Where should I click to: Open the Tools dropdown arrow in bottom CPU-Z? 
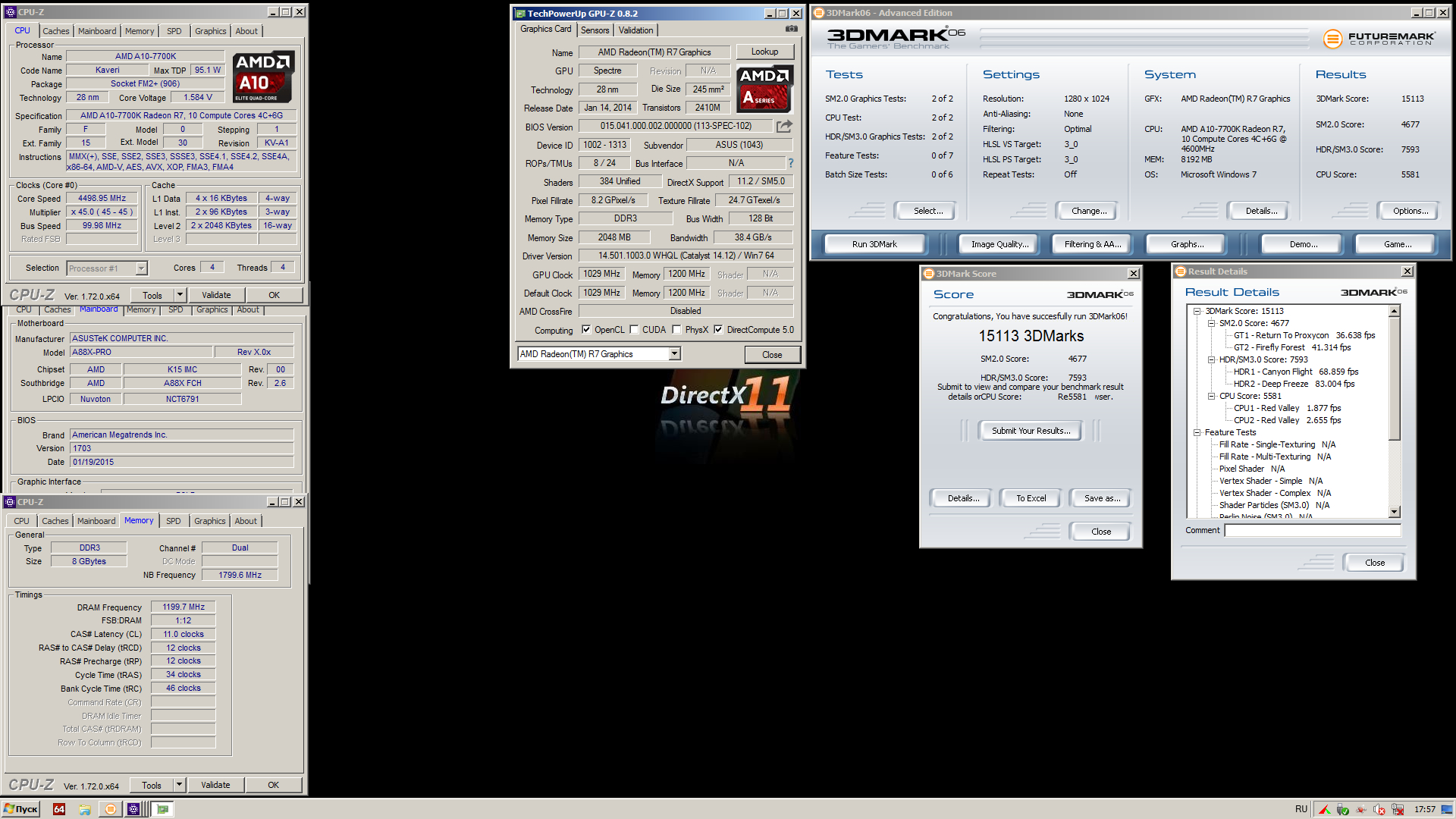click(x=179, y=785)
